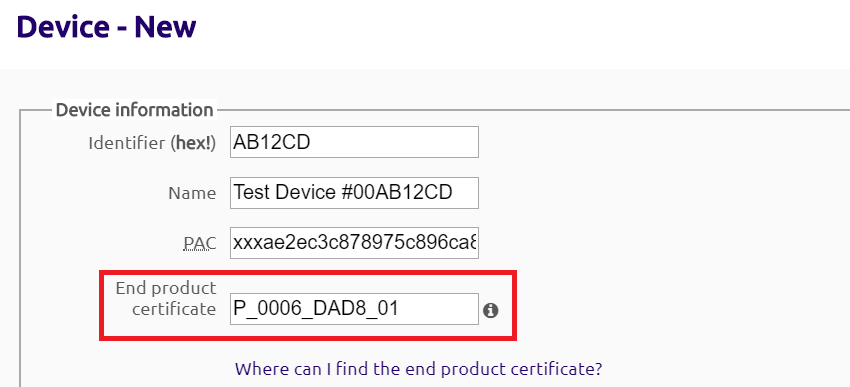The width and height of the screenshot is (850, 387).
Task: Click the 'xxxae2ec3c87...' PAC code text
Action: 355,243
